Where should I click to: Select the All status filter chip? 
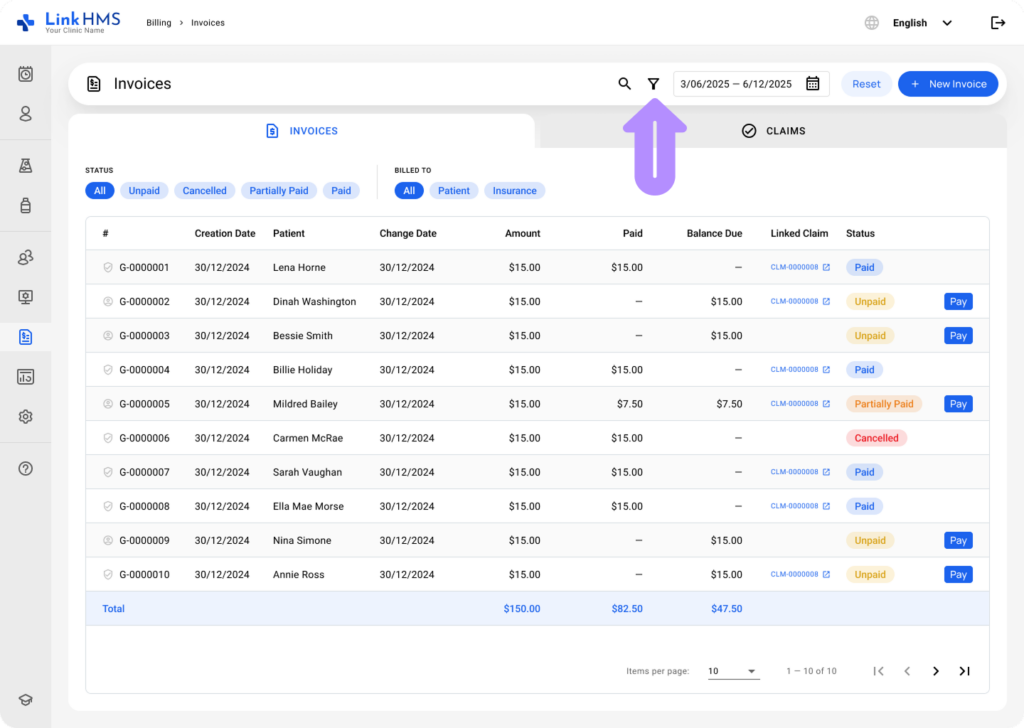[x=100, y=191]
